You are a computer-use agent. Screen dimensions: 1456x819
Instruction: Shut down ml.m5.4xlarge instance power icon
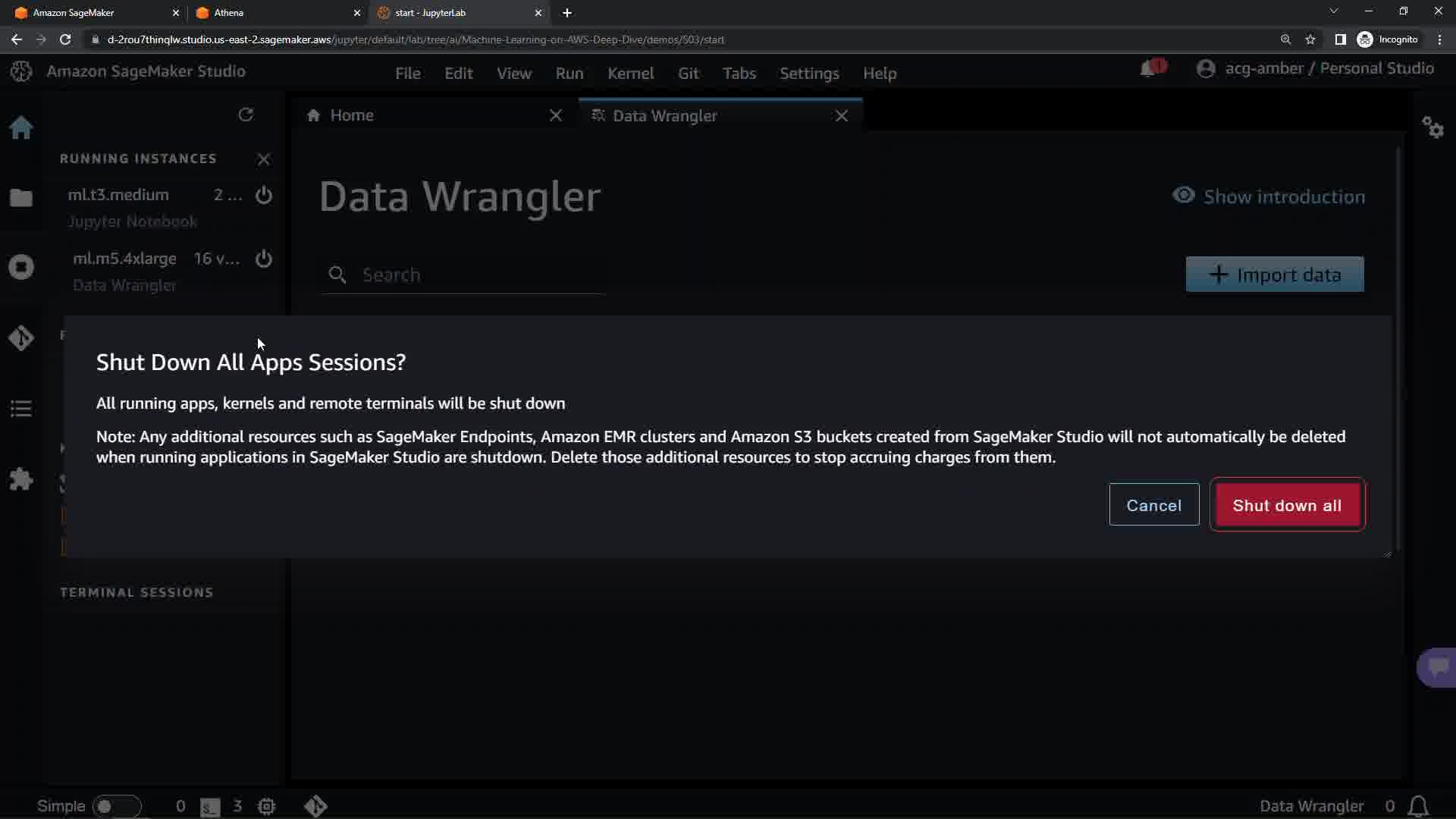click(x=263, y=259)
